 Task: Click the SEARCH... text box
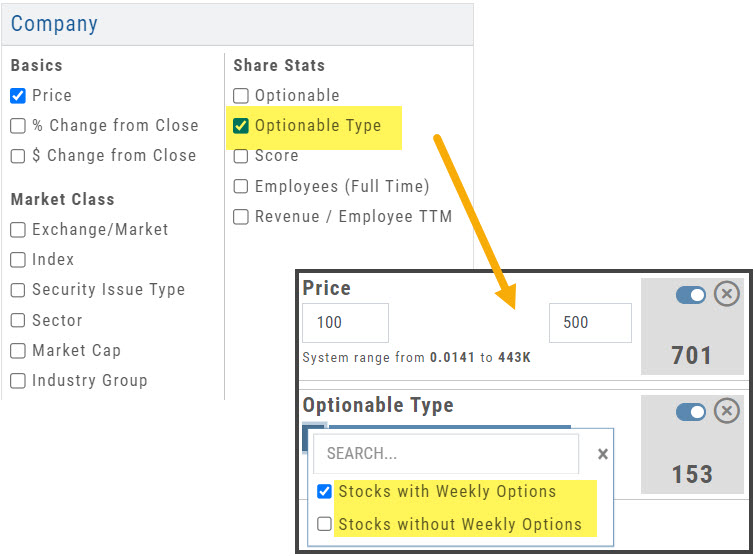(x=446, y=454)
